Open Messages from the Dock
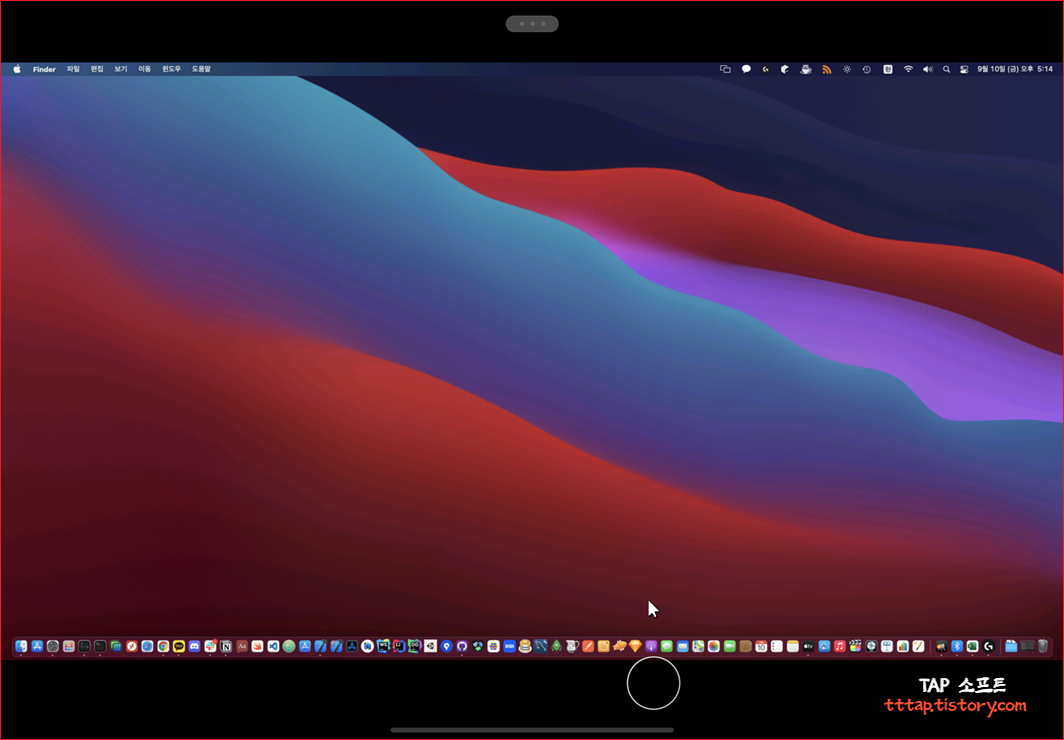Screen dimensions: 1064x740 [666, 646]
